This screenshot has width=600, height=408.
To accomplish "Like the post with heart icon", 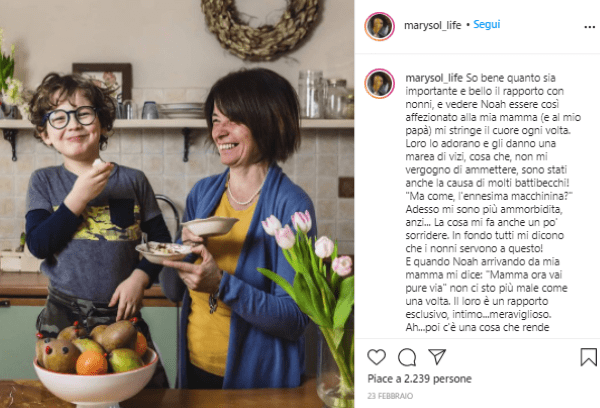I will click(x=377, y=357).
